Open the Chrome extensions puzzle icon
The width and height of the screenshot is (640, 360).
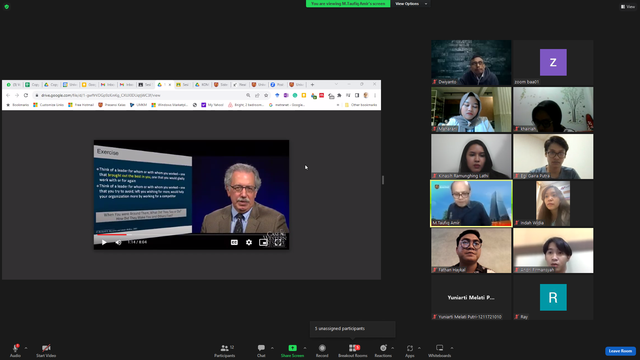click(x=339, y=95)
